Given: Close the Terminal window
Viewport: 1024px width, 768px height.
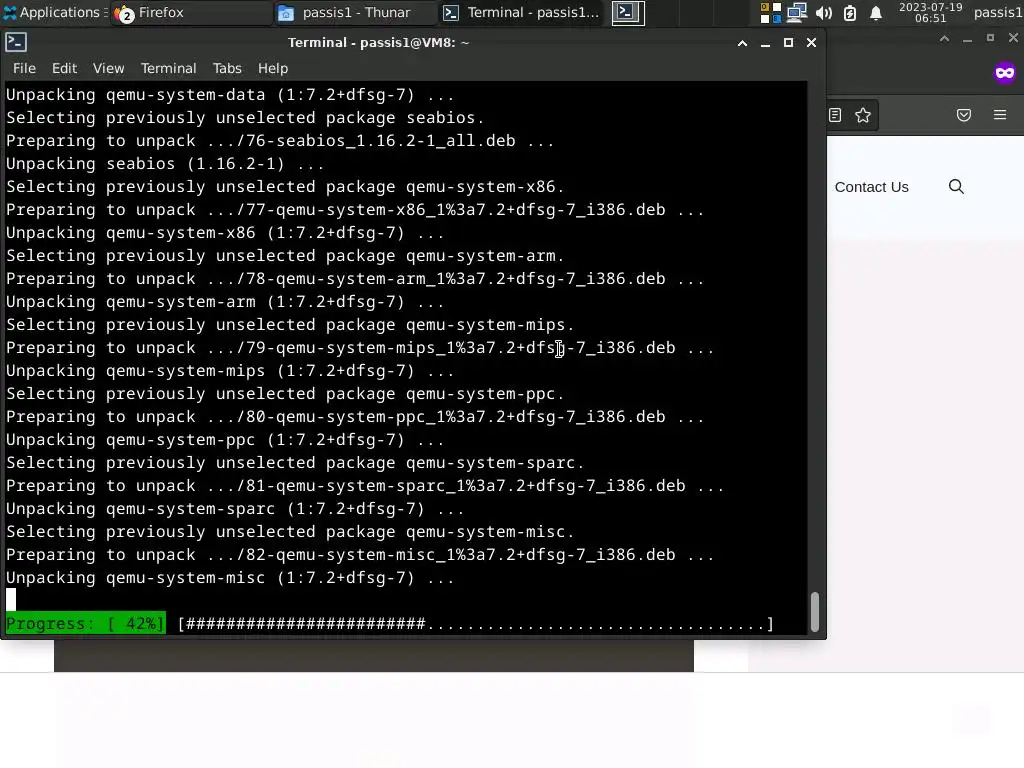Looking at the screenshot, I should coord(811,43).
